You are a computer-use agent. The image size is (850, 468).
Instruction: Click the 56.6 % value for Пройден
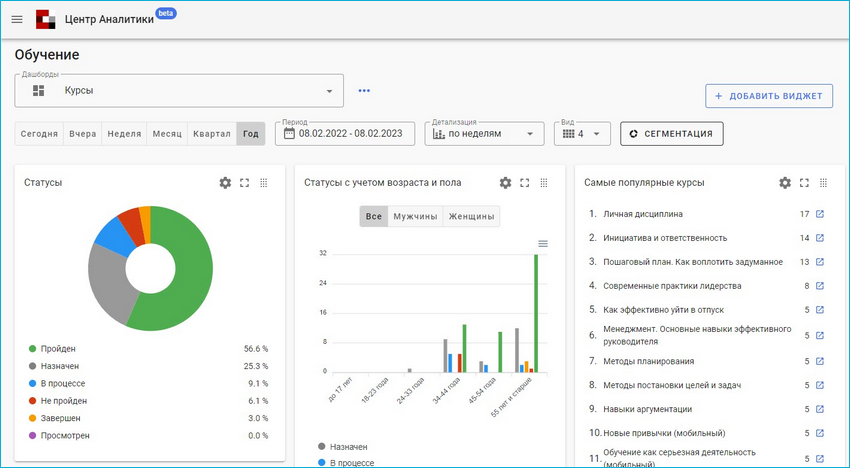(256, 349)
